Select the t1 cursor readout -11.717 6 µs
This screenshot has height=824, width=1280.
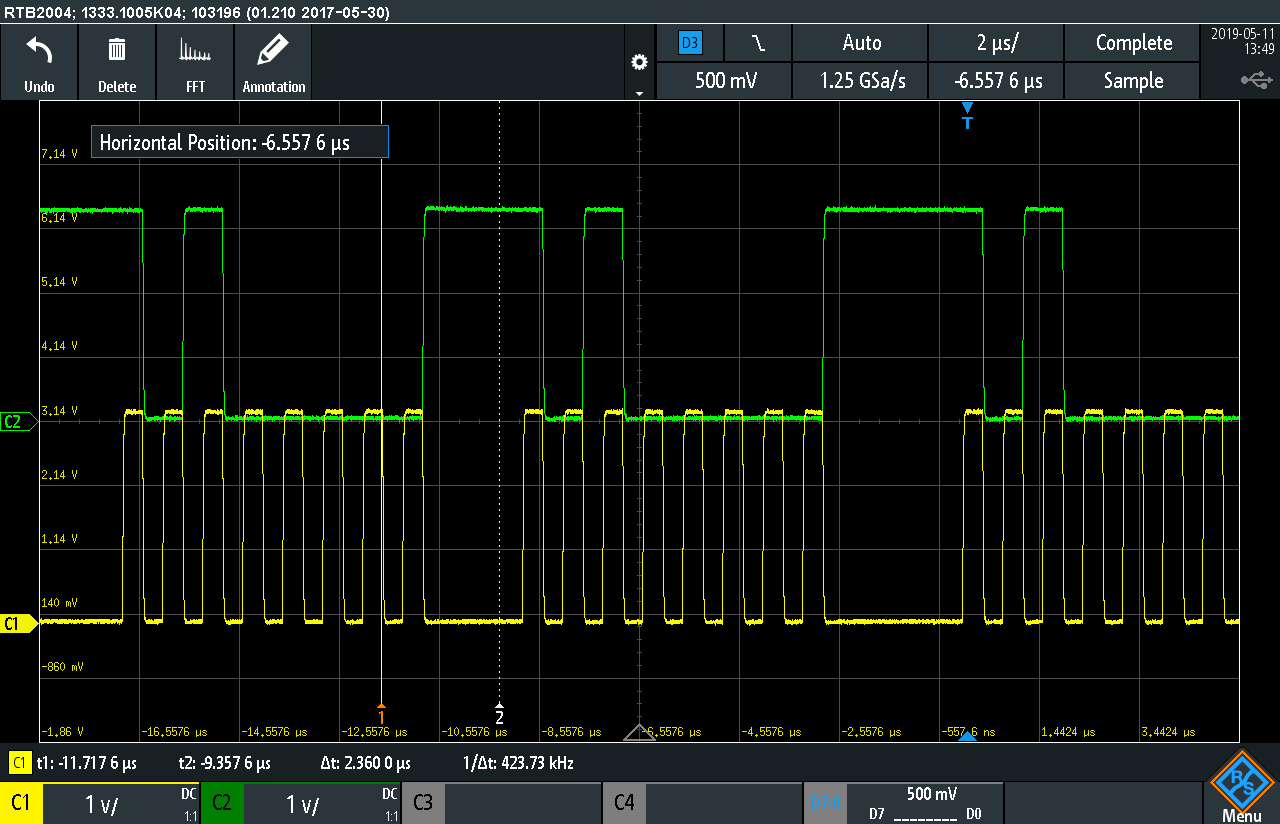pos(86,763)
